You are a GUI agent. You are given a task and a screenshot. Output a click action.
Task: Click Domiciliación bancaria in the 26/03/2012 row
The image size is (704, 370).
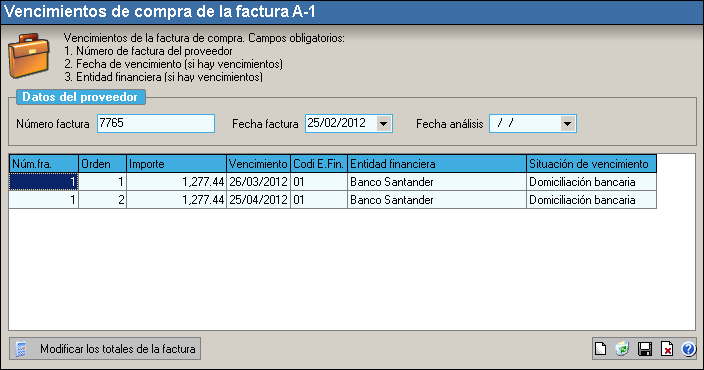(591, 182)
